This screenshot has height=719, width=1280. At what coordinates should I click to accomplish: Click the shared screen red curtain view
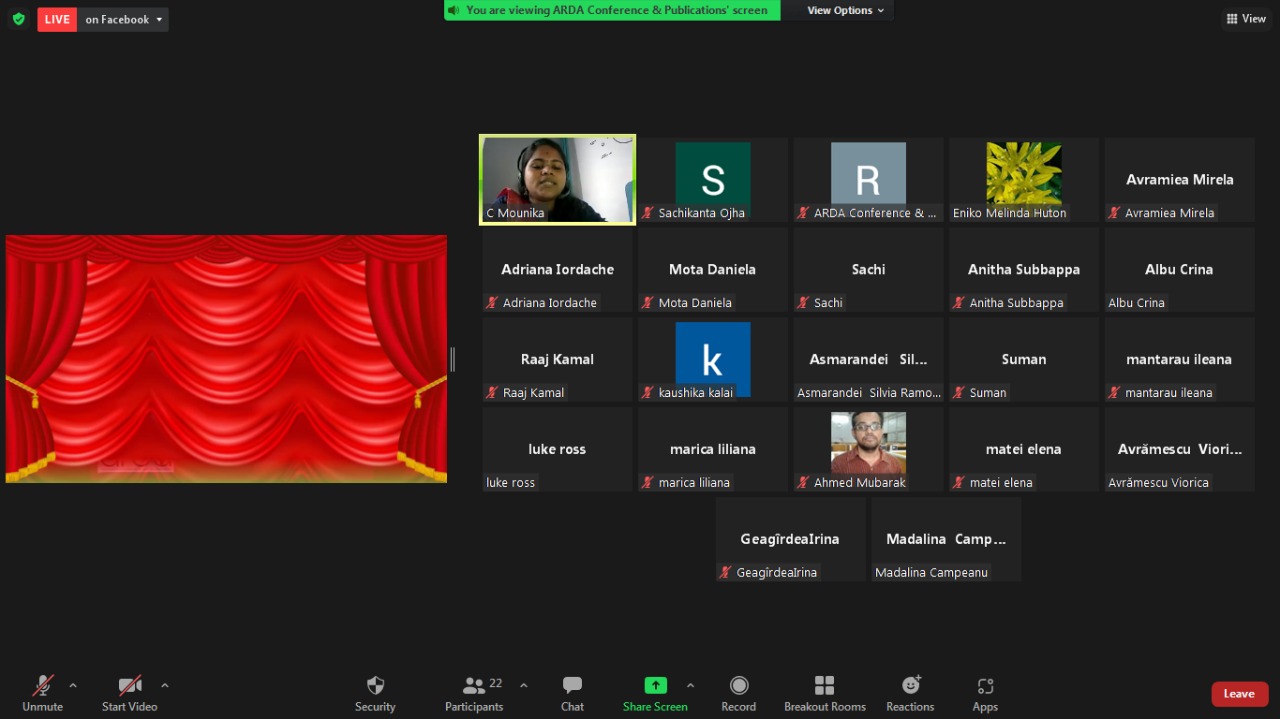click(226, 359)
